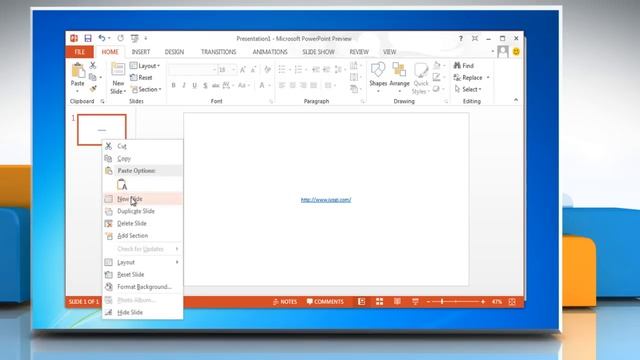The width and height of the screenshot is (640, 360).
Task: Open the FILE tab
Action: pyautogui.click(x=80, y=52)
